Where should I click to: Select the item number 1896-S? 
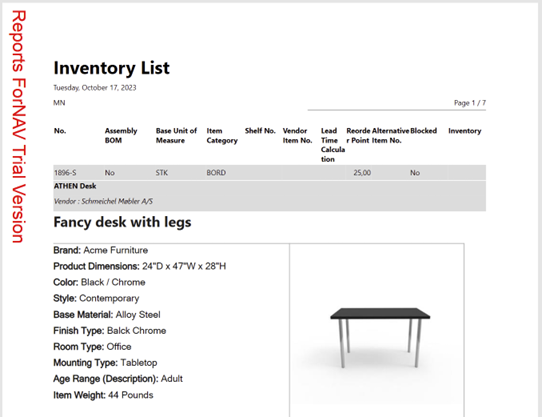[65, 173]
